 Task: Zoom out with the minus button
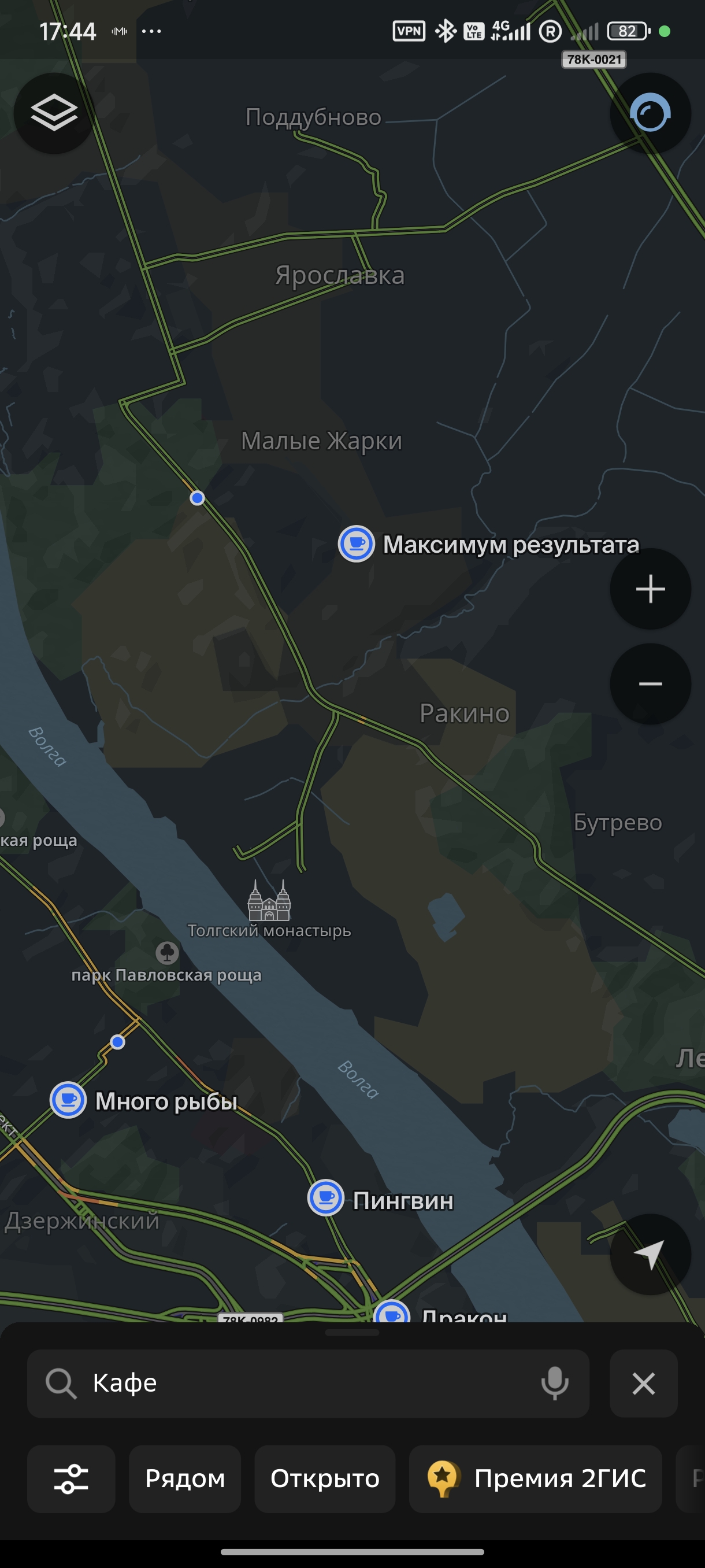(650, 683)
